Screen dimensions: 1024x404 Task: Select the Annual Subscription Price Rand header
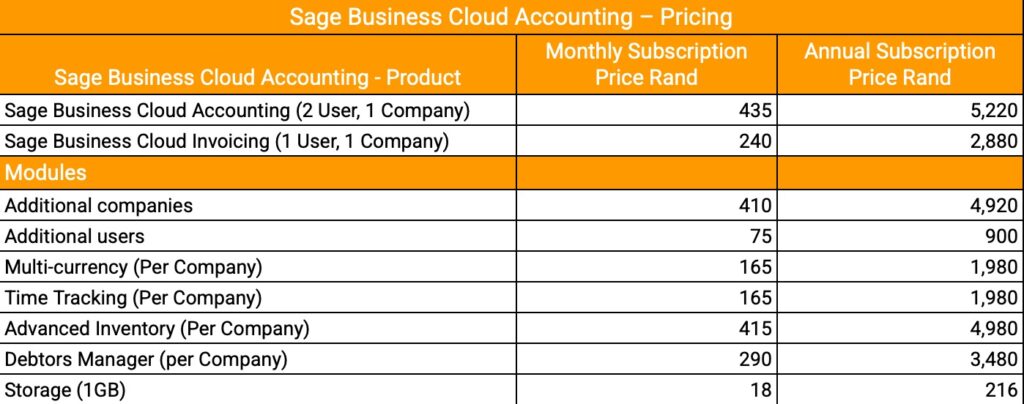point(899,64)
